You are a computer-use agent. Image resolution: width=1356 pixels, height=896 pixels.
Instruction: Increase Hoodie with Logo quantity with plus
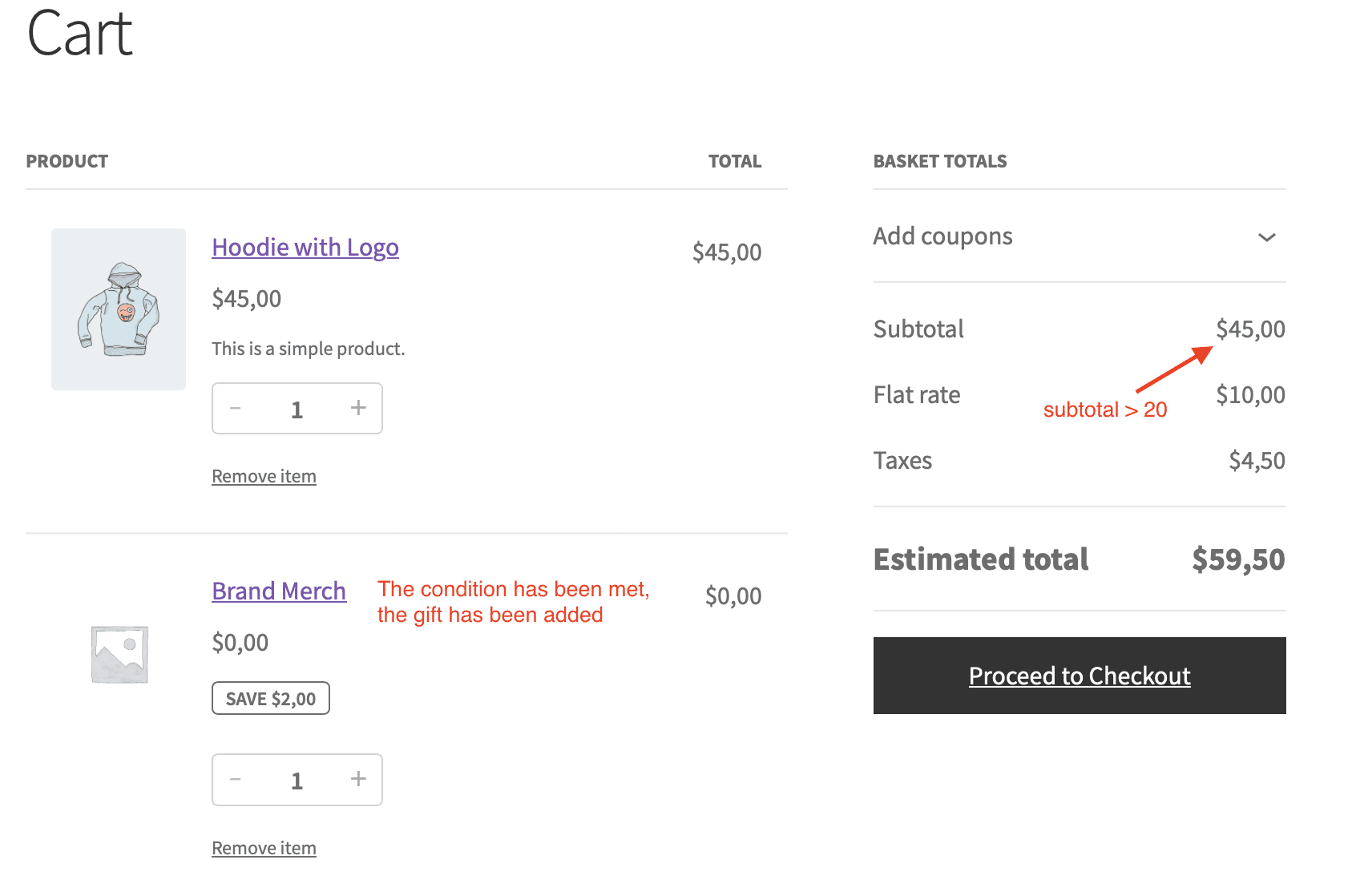[x=358, y=408]
